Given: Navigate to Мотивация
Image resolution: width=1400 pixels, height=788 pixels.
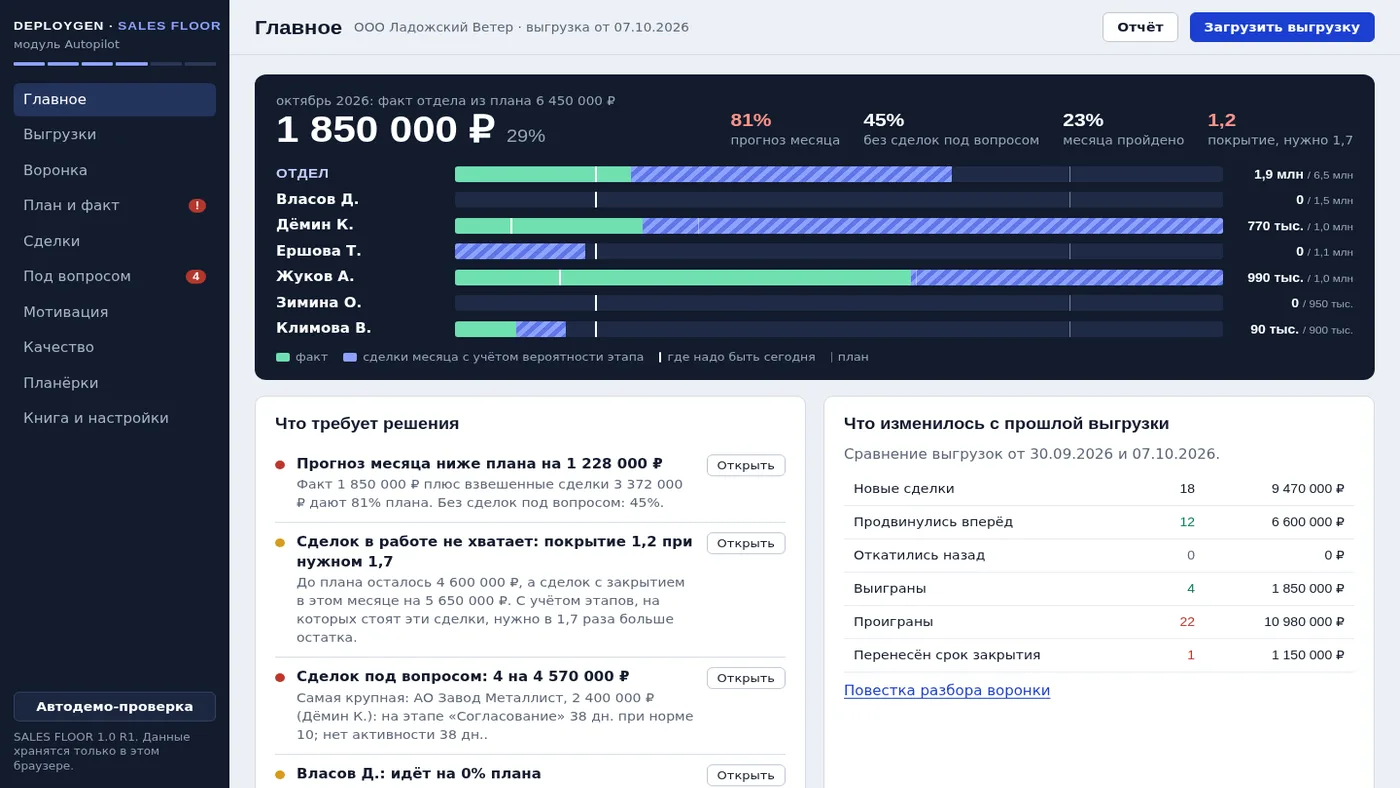Looking at the screenshot, I should click(x=115, y=312).
